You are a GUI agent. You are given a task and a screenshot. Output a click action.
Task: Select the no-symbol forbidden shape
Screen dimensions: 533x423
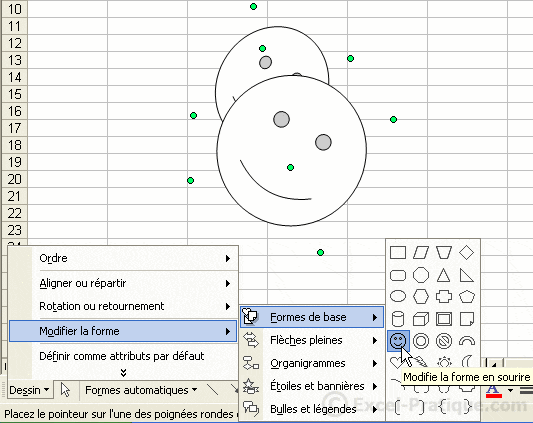(444, 341)
